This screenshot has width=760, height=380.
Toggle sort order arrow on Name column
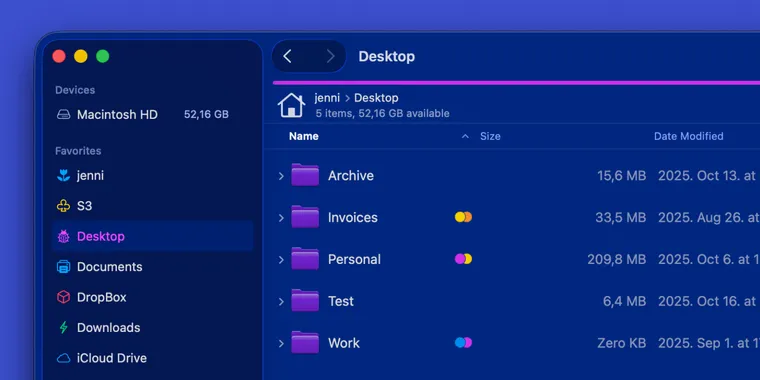click(x=465, y=137)
